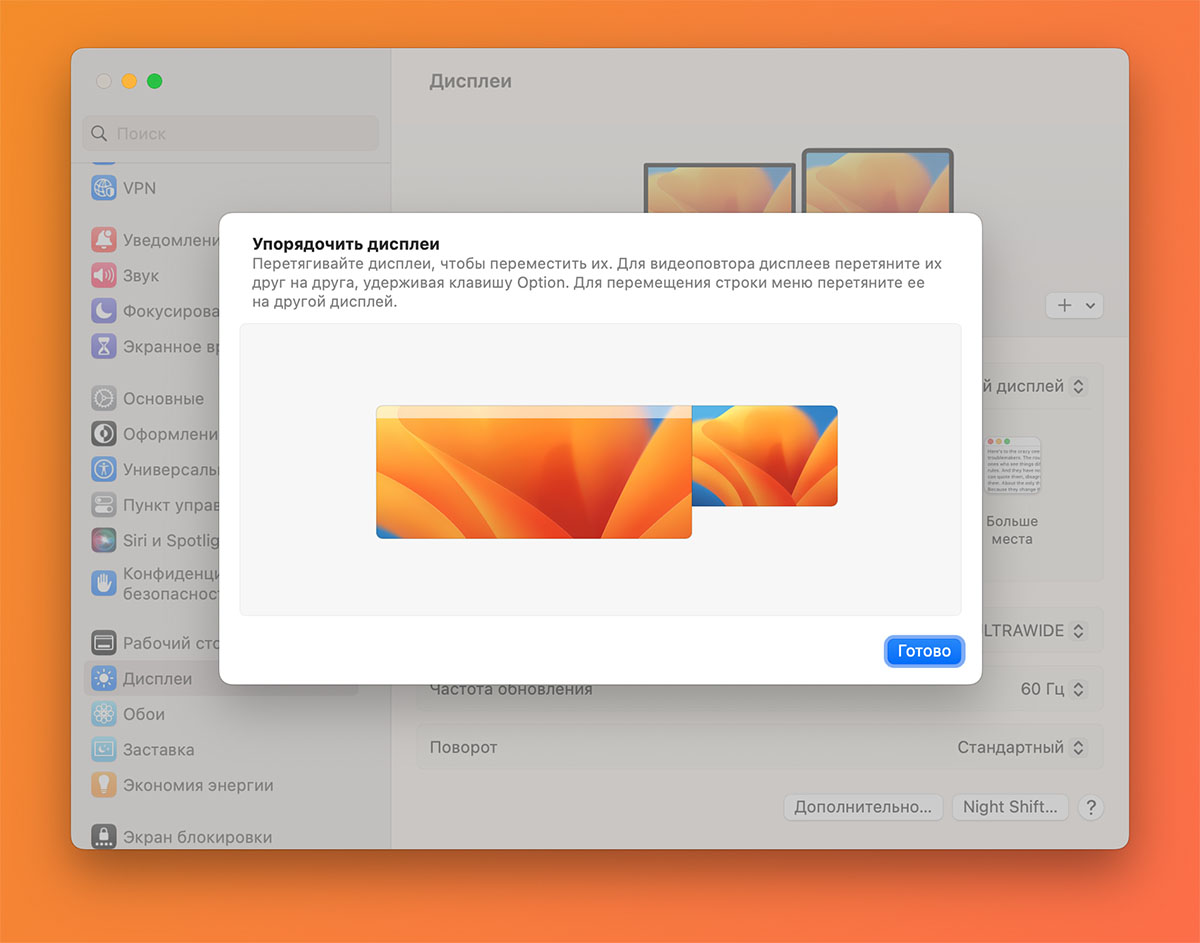The height and width of the screenshot is (943, 1200).
Task: Click the Универсальный доступ accessibility icon
Action: [x=104, y=469]
